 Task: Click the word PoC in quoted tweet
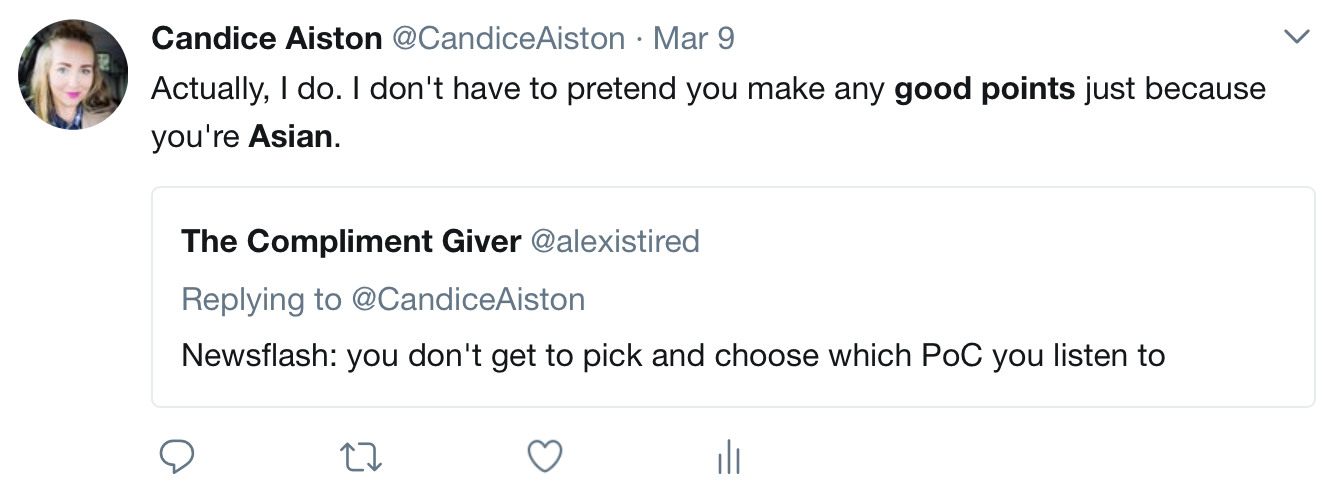[x=951, y=355]
